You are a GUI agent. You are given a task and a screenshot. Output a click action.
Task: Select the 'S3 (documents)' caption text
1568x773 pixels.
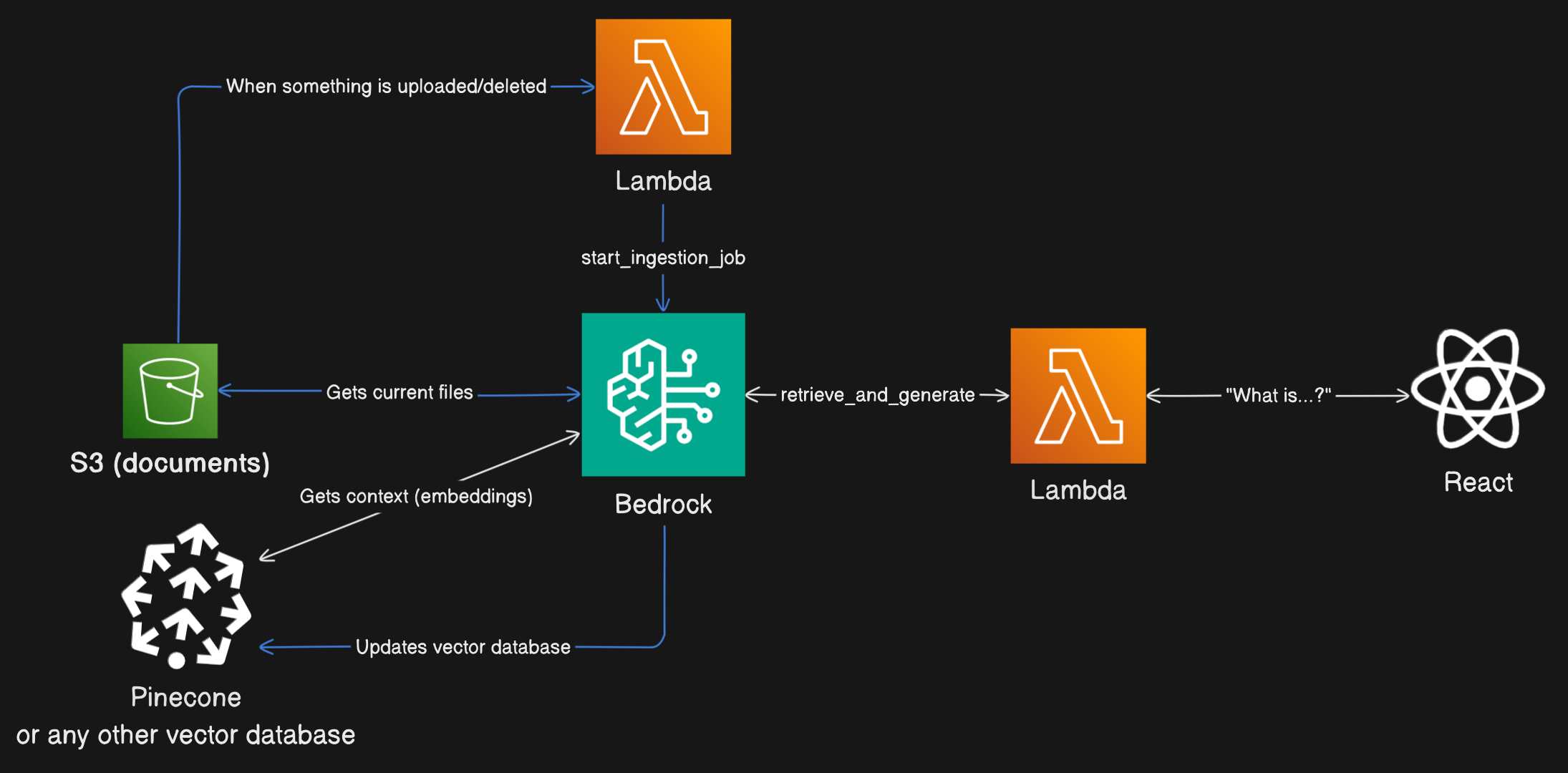170,463
